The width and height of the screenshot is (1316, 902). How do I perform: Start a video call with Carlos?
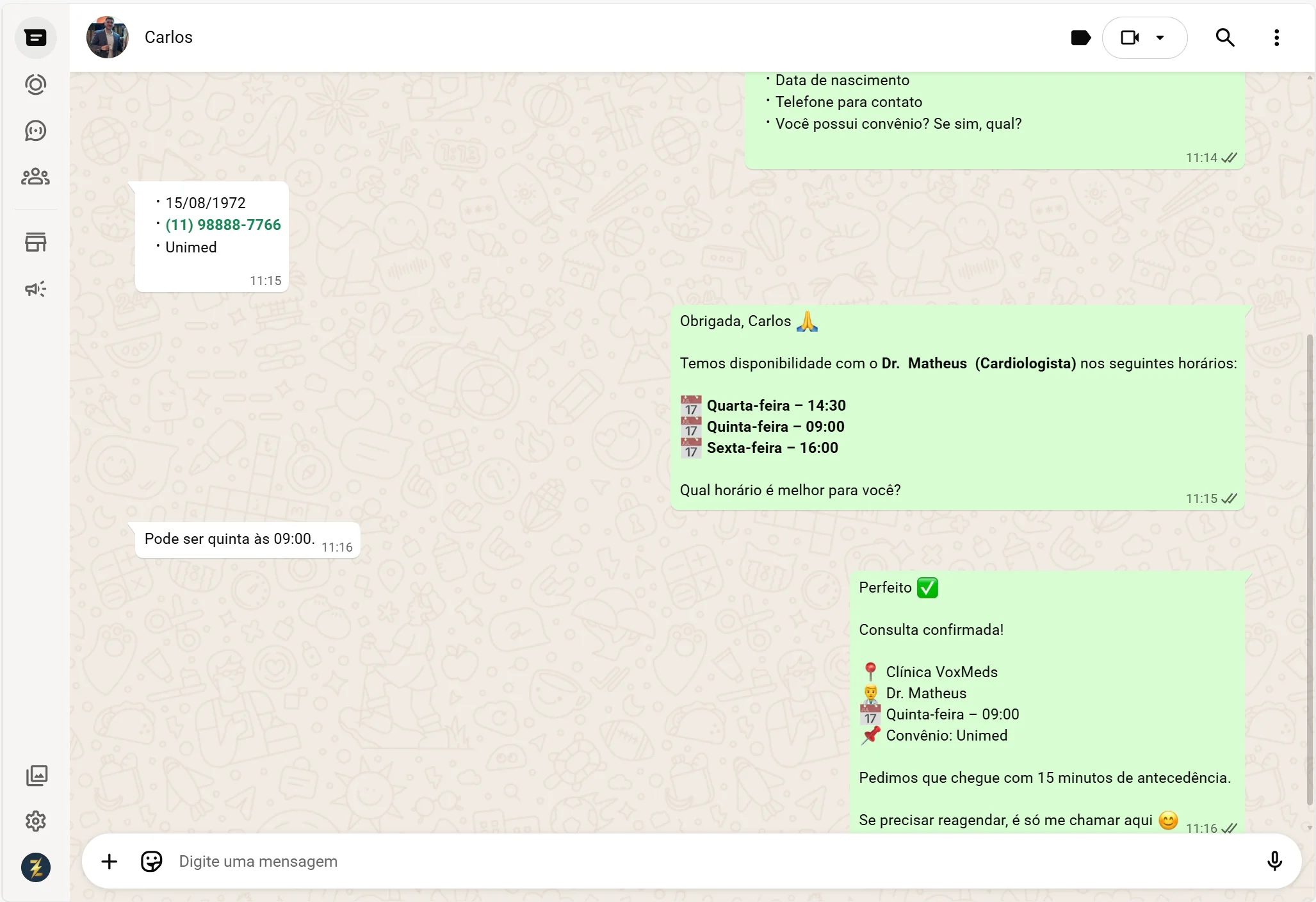(1131, 37)
